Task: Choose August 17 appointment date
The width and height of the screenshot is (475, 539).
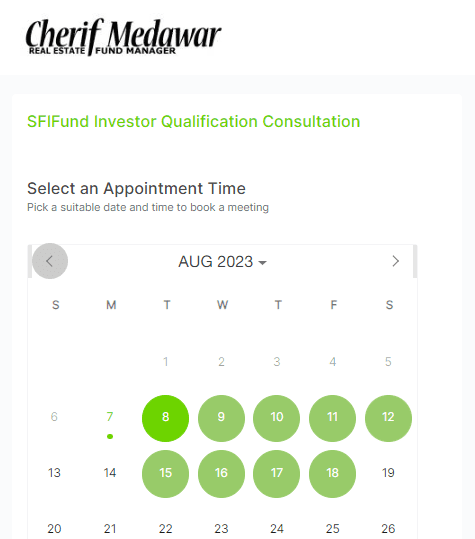Action: point(277,474)
